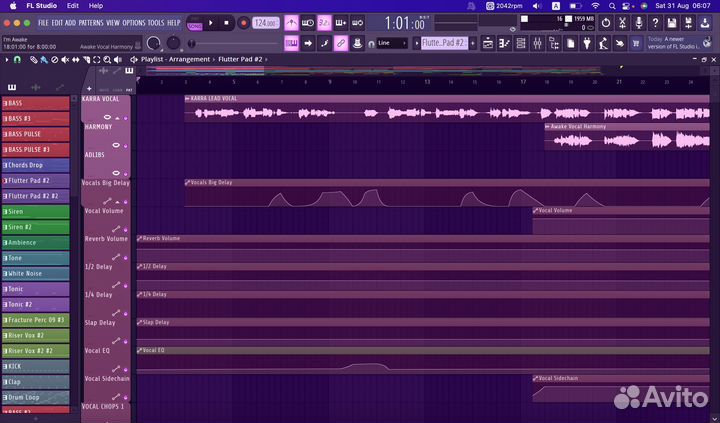Click the one-click audio recording microphone

639,23
